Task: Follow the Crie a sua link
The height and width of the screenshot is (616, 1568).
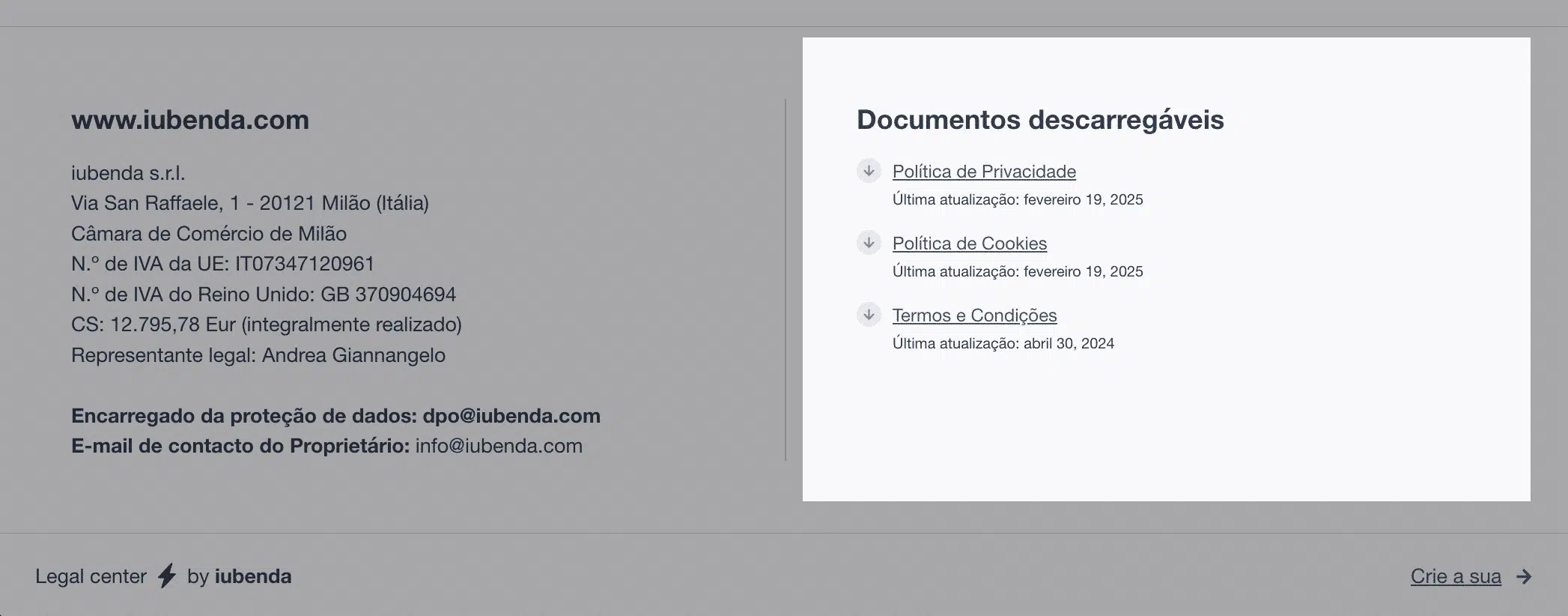Action: [x=1456, y=576]
